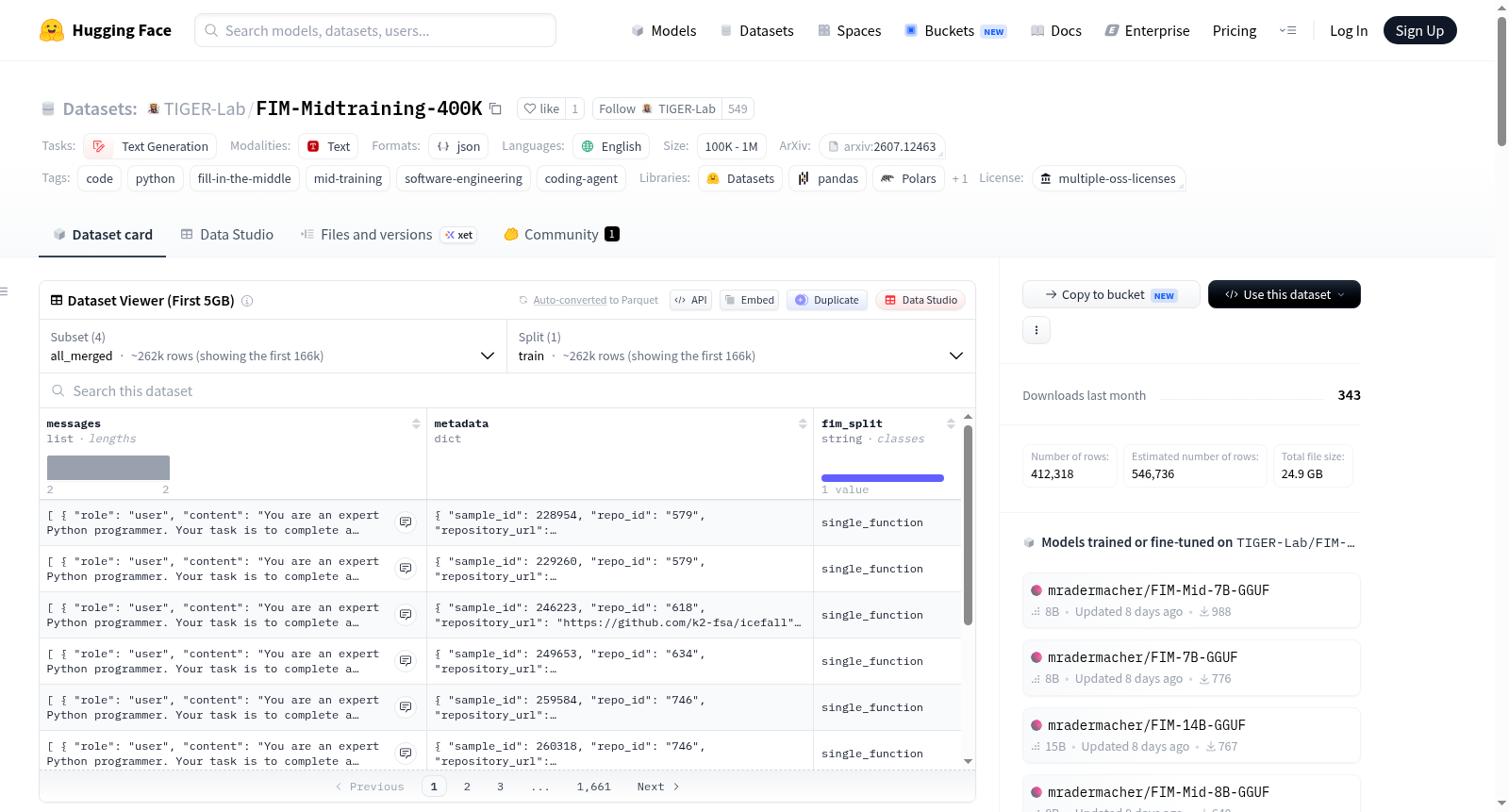
Task: Open Docs in the navigation
Action: tap(1056, 30)
